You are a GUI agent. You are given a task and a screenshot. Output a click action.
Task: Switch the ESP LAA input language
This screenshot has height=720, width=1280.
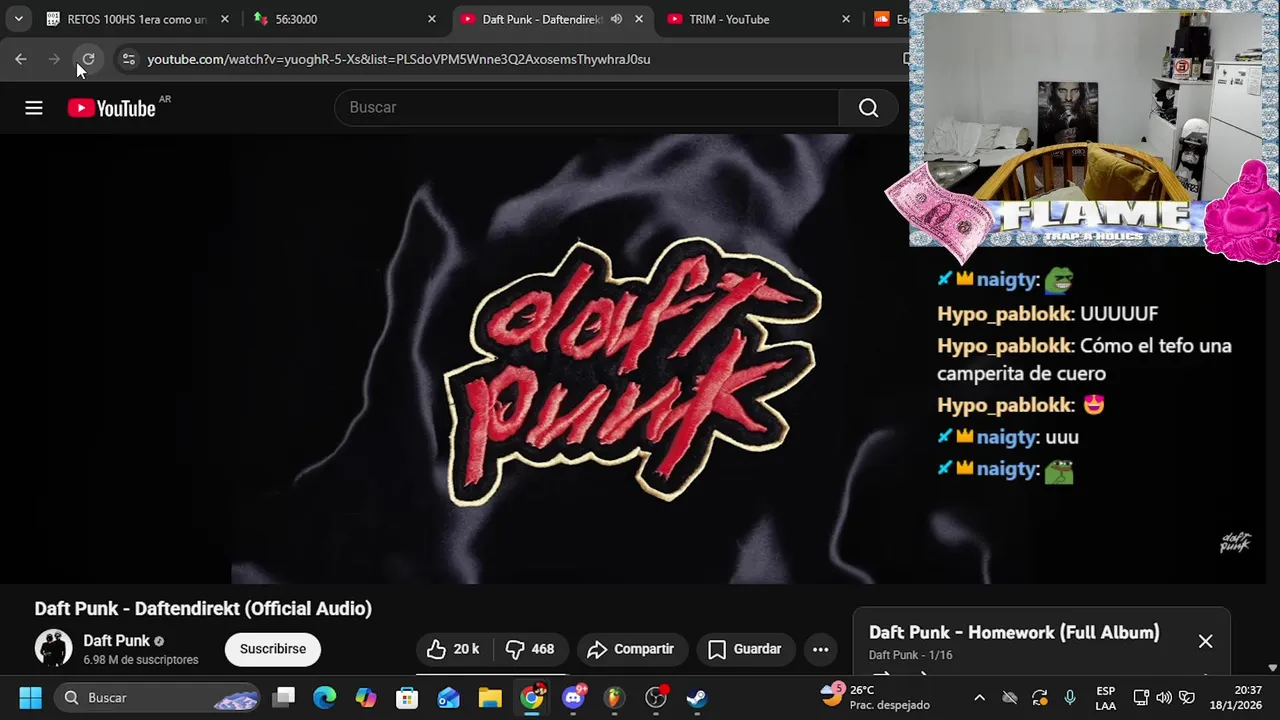pyautogui.click(x=1106, y=698)
